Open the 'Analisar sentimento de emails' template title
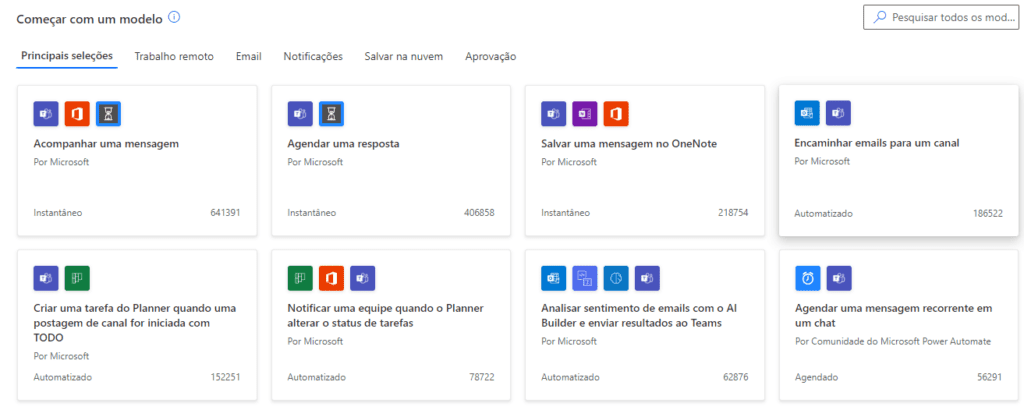The image size is (1024, 410). [x=639, y=315]
